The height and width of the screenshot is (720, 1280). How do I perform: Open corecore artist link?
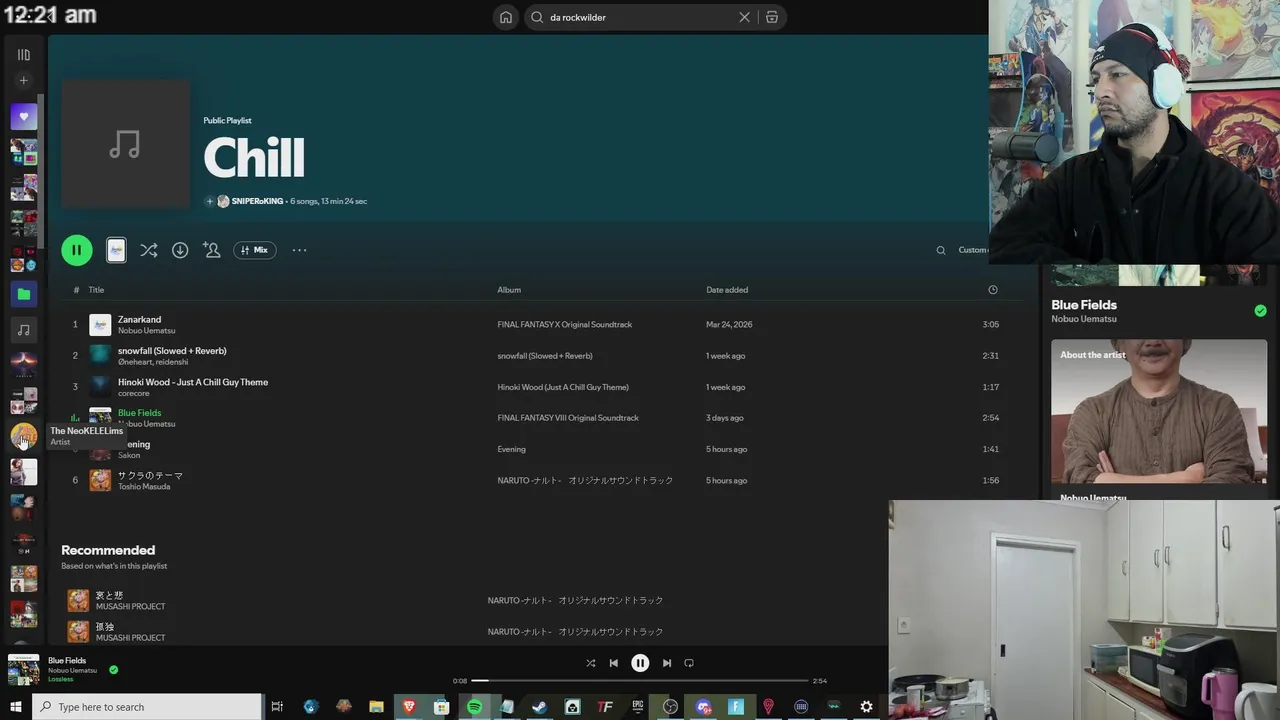click(134, 393)
